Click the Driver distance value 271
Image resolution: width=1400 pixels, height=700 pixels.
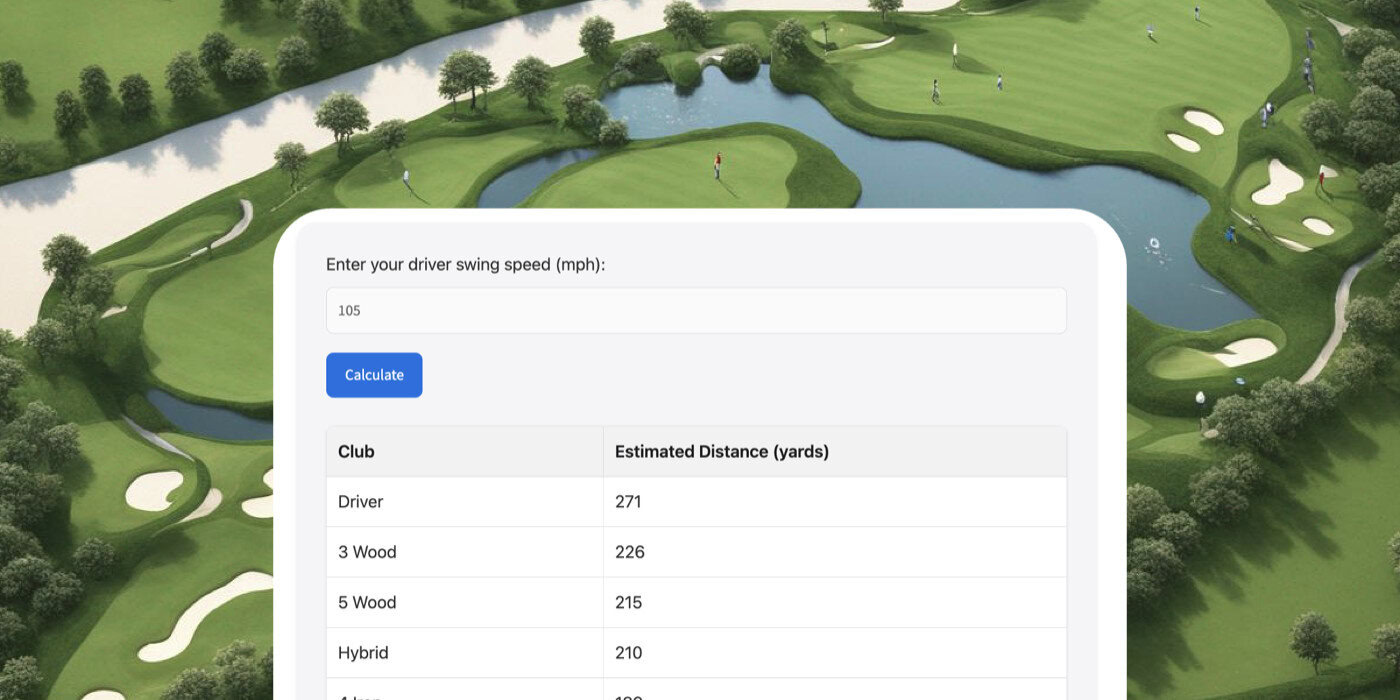tap(628, 501)
